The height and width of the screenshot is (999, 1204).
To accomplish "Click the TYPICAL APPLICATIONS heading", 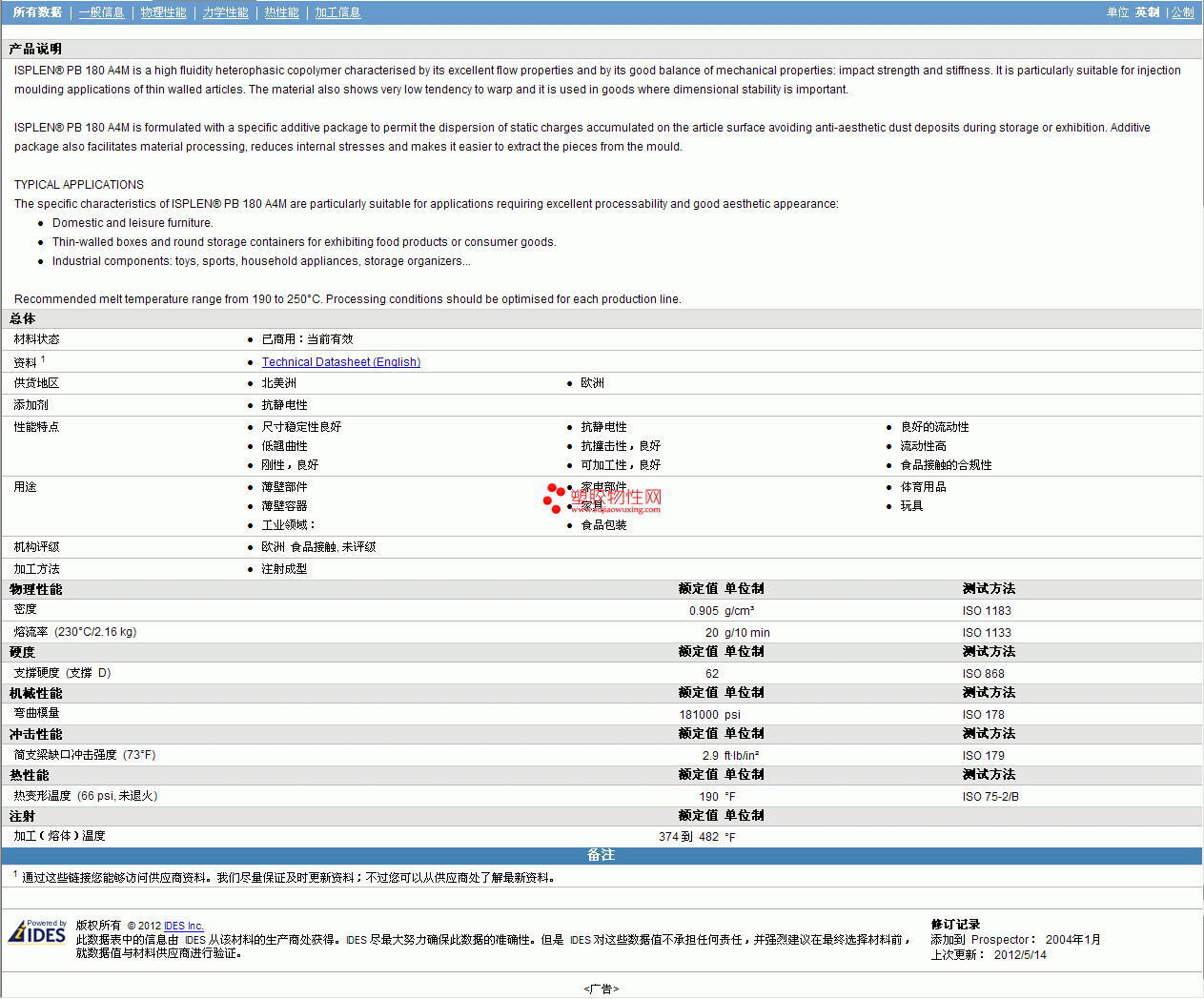I will point(79,185).
